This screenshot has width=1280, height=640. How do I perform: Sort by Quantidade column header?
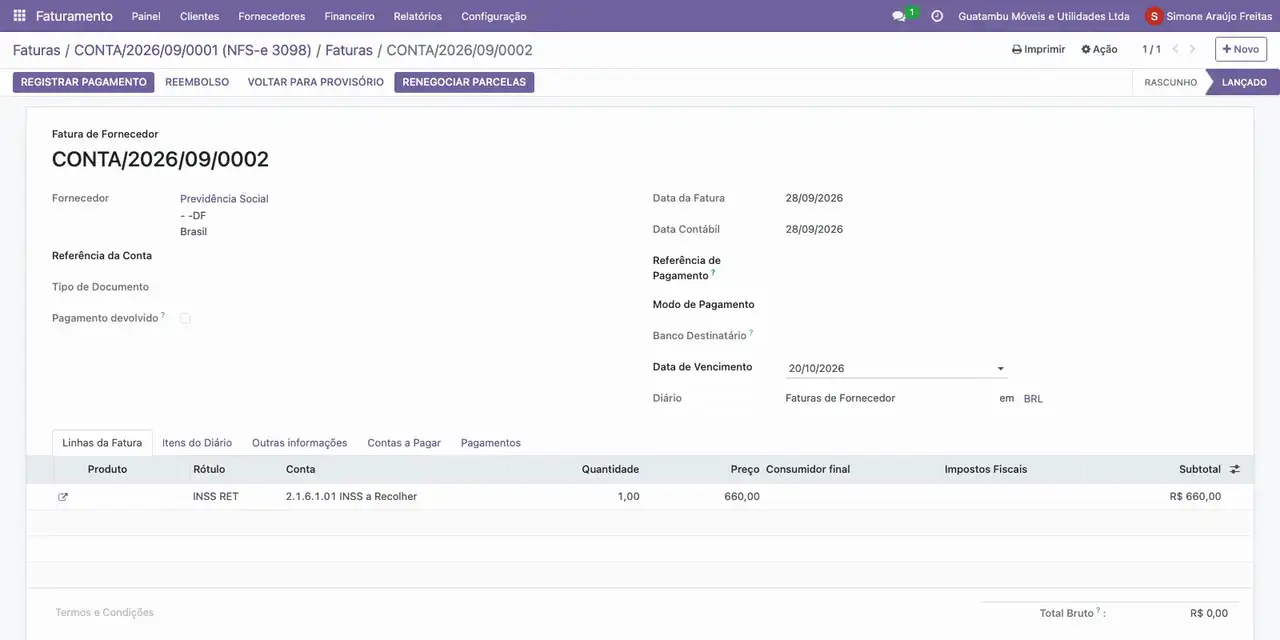(610, 469)
